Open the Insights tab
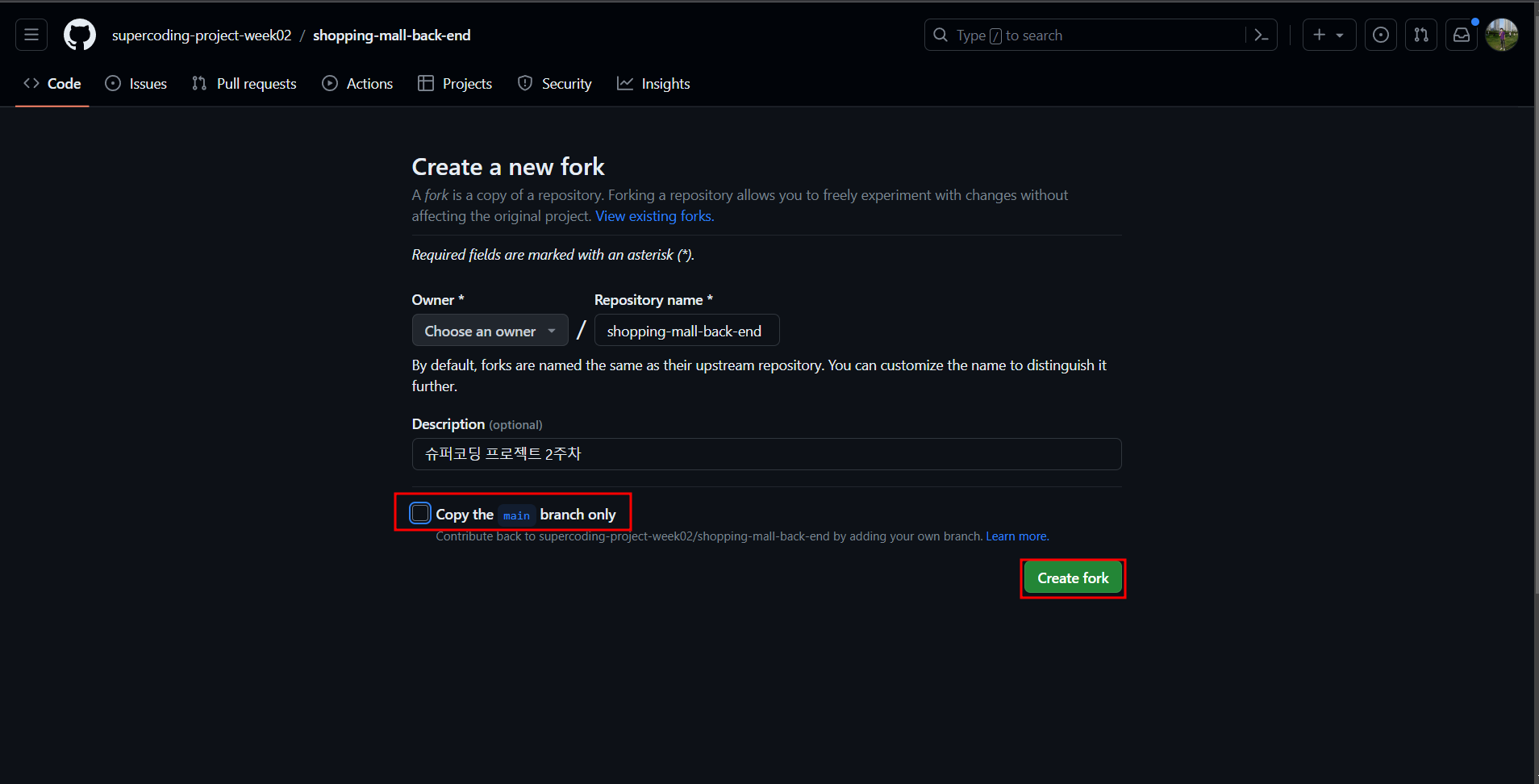Image resolution: width=1539 pixels, height=784 pixels. [x=653, y=84]
